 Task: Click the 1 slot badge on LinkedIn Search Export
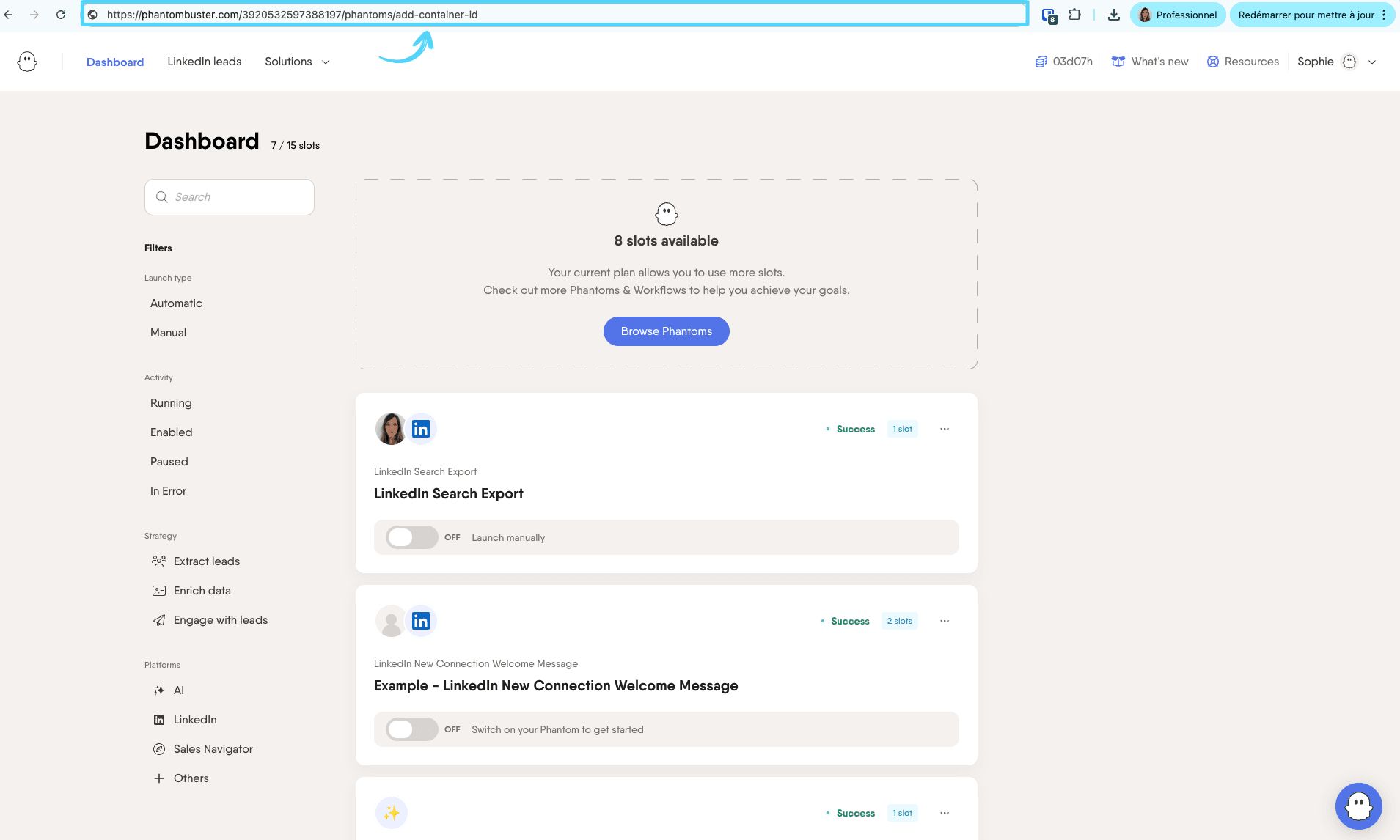tap(902, 429)
